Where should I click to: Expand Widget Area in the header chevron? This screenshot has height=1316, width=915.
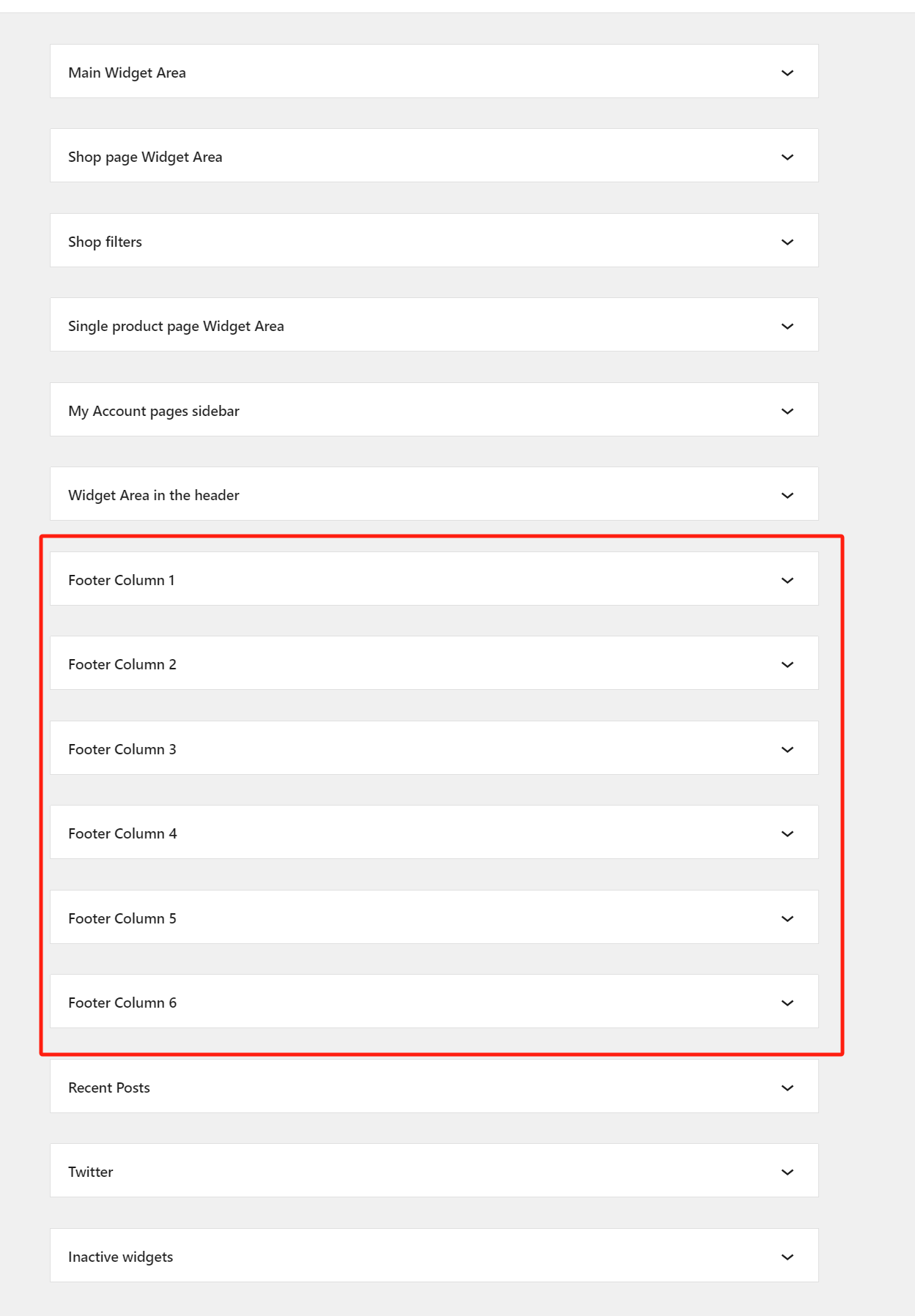click(x=788, y=496)
